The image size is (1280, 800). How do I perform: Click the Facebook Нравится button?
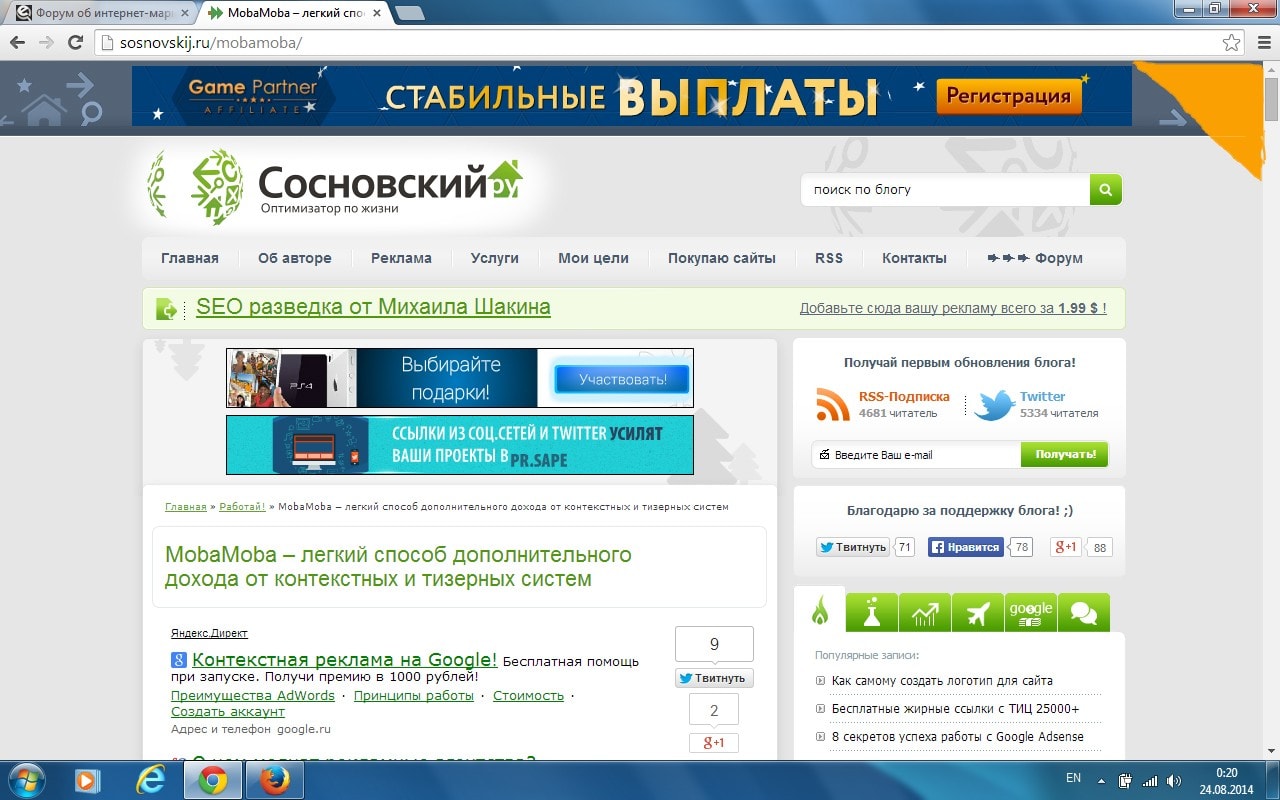965,547
